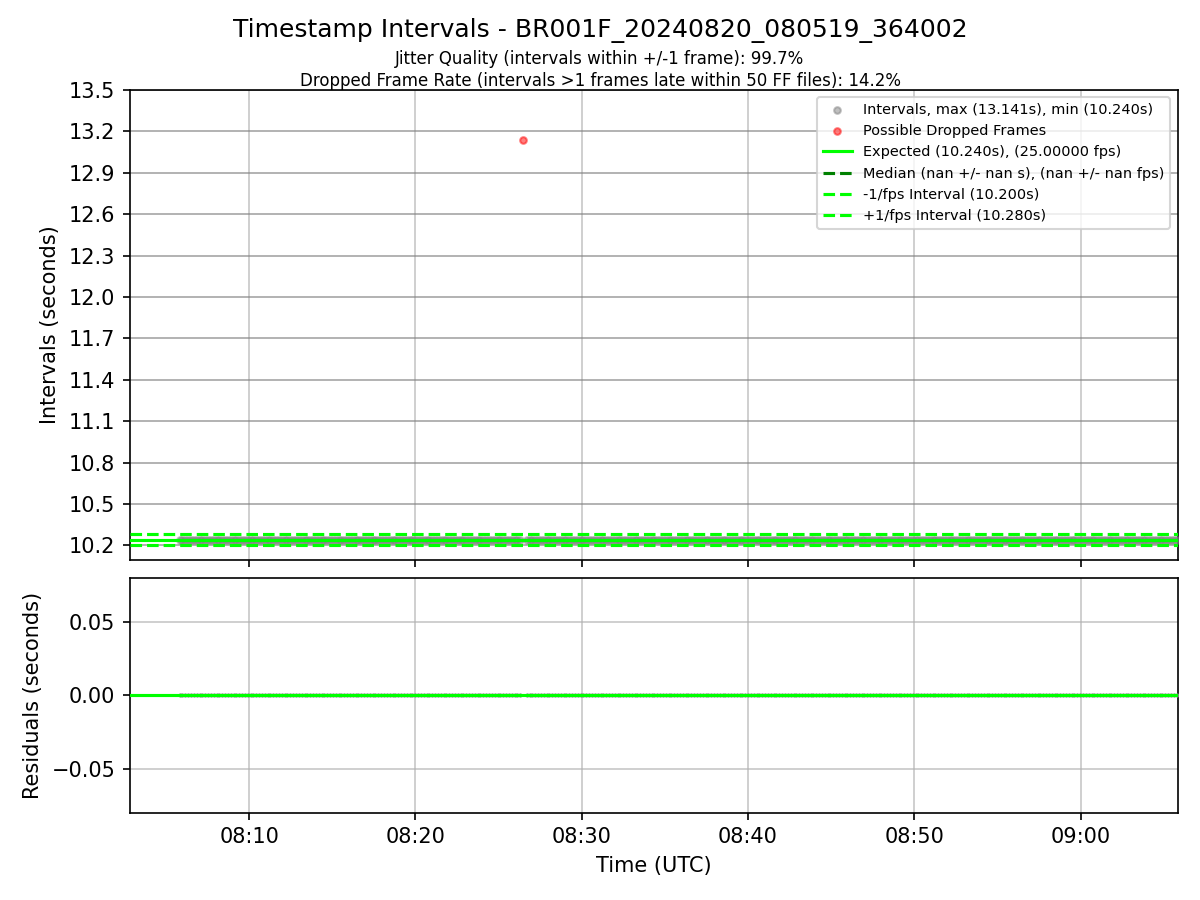Click the '08:30' x-axis tick label
Image resolution: width=1200 pixels, height=900 pixels.
pos(581,835)
